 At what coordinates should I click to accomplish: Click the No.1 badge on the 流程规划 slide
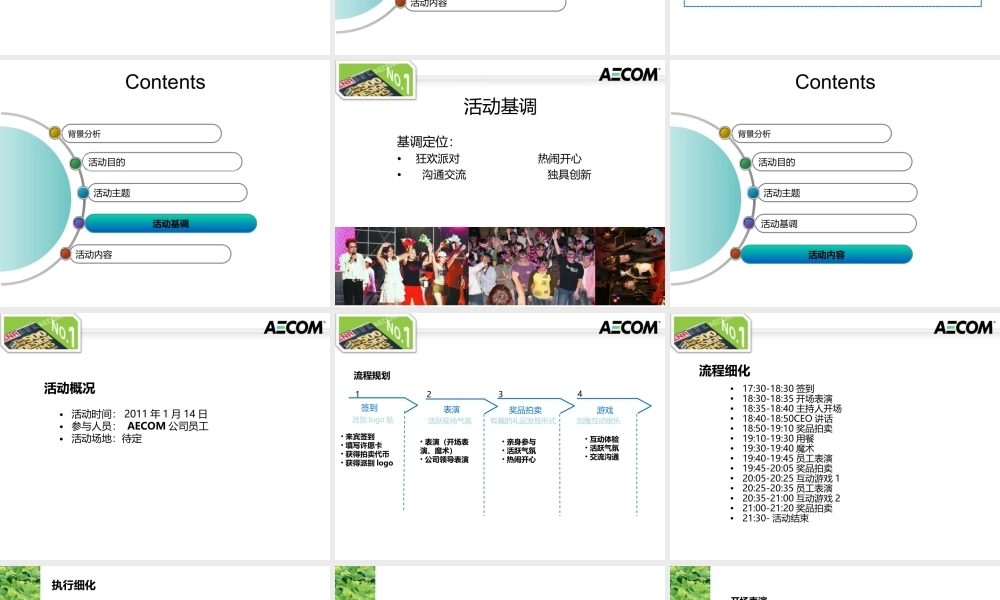pos(376,332)
